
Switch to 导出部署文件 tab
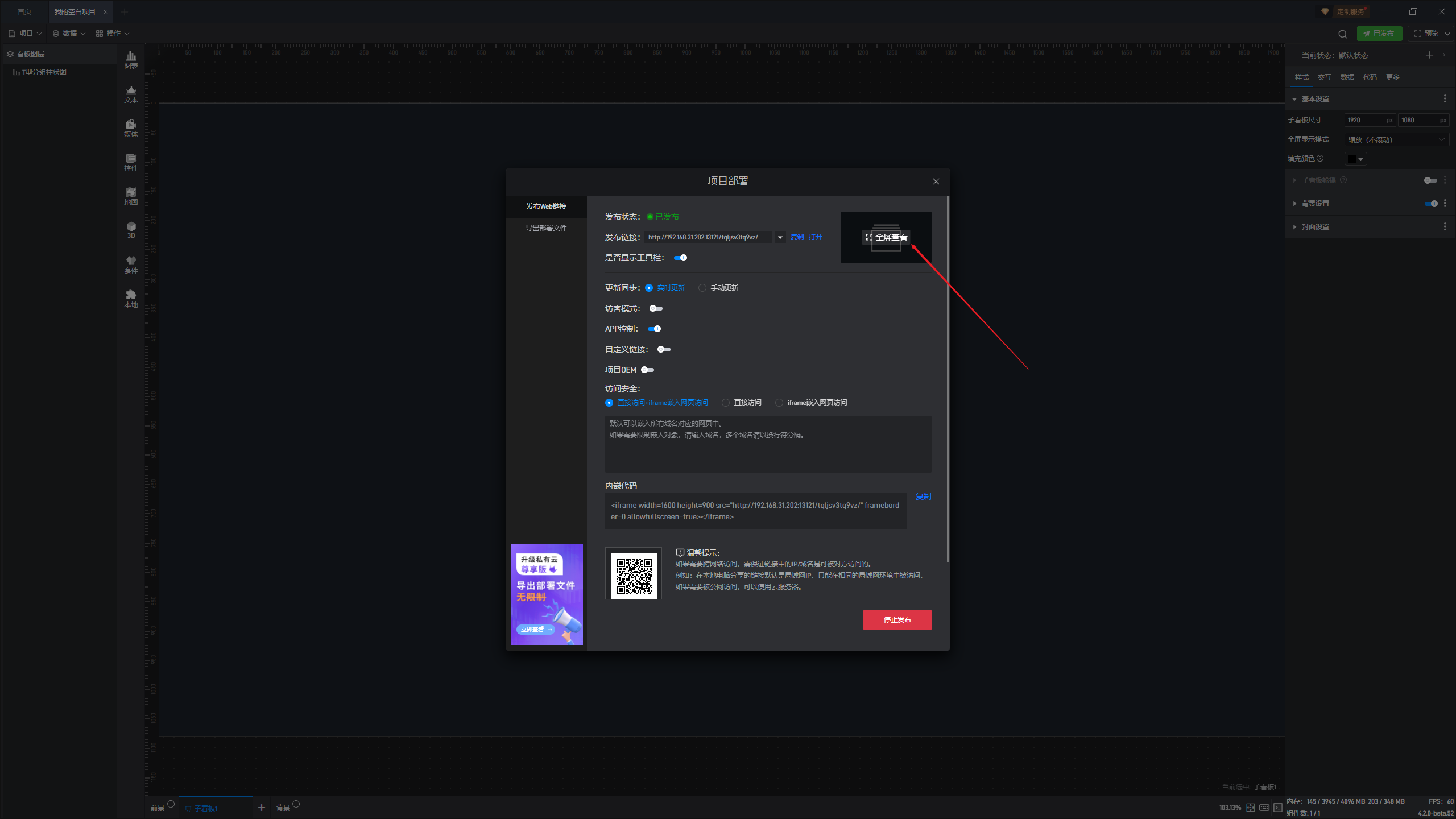[545, 228]
